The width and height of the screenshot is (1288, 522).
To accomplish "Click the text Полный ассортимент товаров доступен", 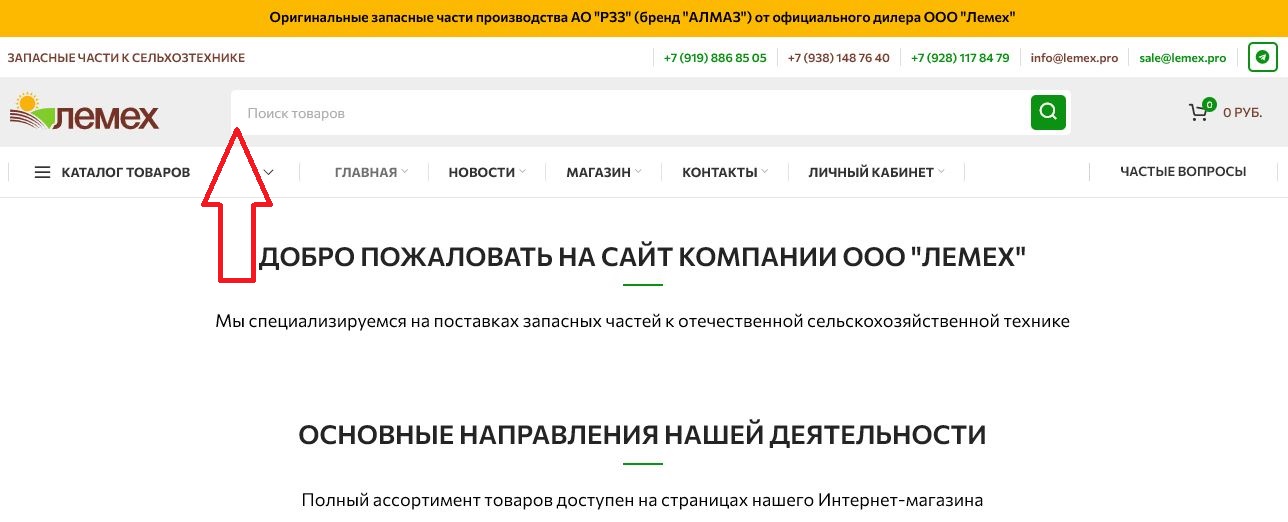I will pos(642,499).
